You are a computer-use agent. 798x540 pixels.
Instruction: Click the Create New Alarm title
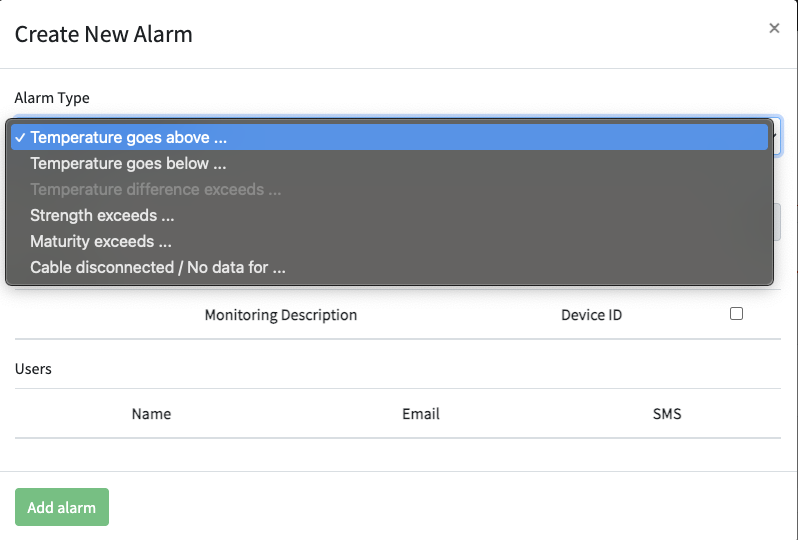click(103, 34)
